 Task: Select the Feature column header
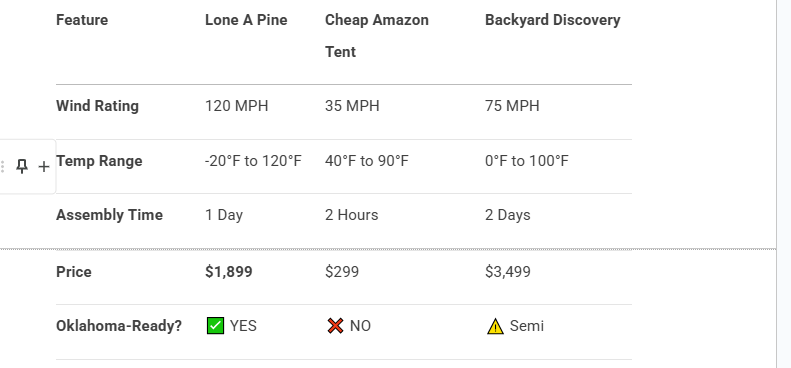82,20
